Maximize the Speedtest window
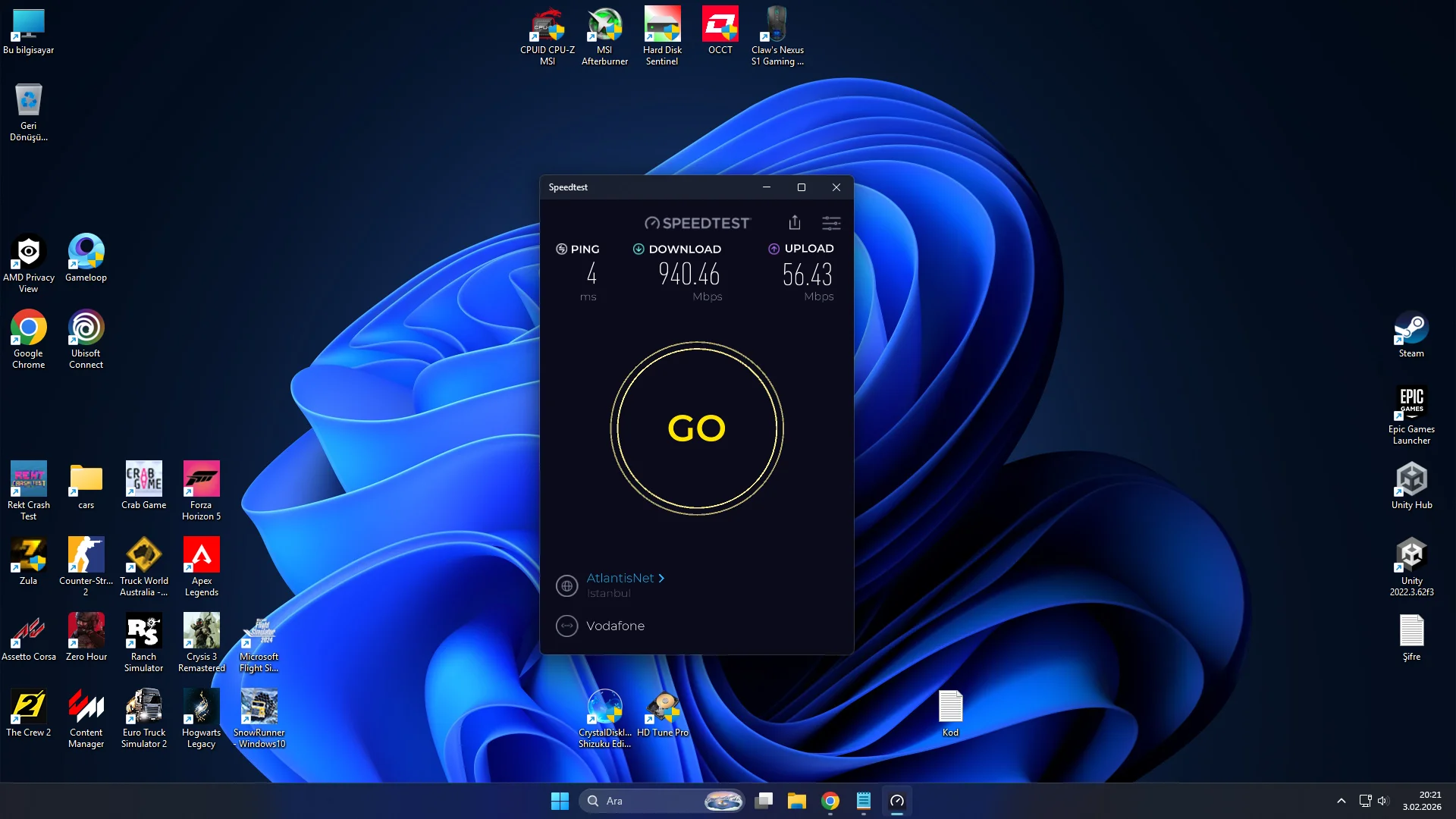Screen dimensions: 1456x819 pyautogui.click(x=801, y=187)
